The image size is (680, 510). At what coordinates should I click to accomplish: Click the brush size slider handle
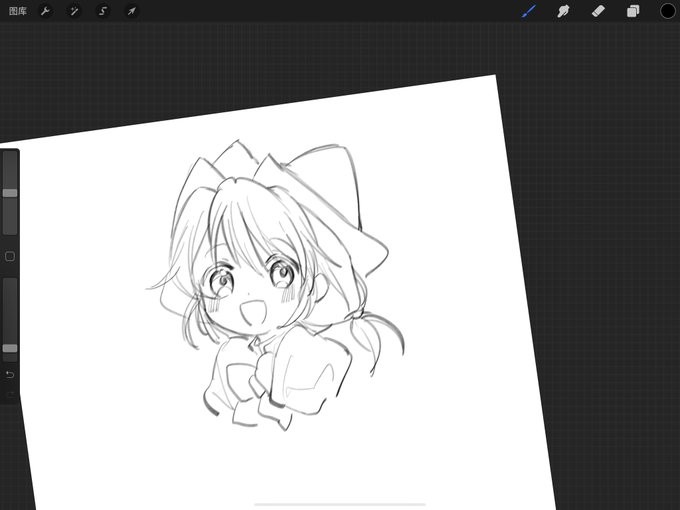[x=10, y=193]
